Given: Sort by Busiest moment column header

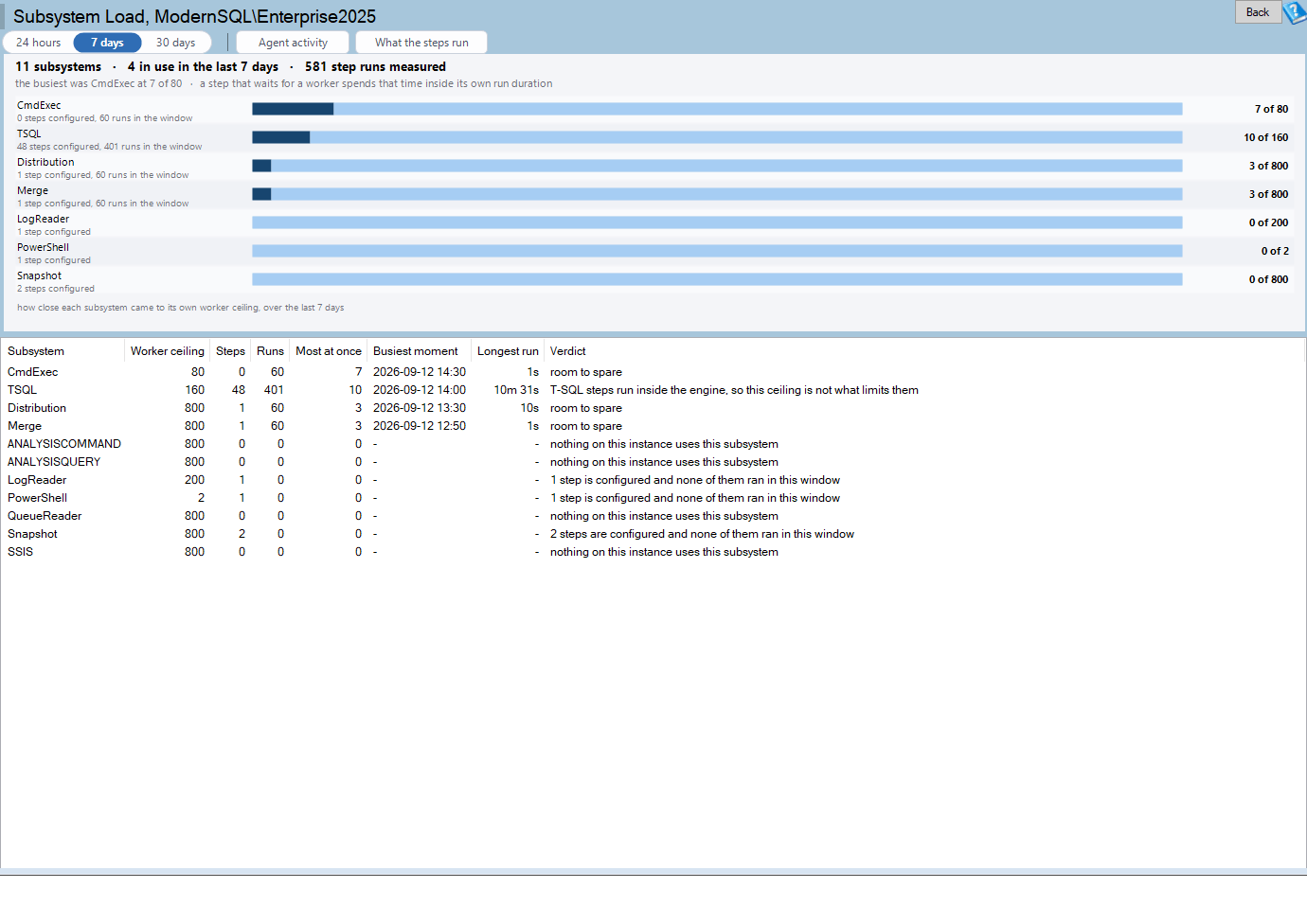Looking at the screenshot, I should [x=419, y=351].
